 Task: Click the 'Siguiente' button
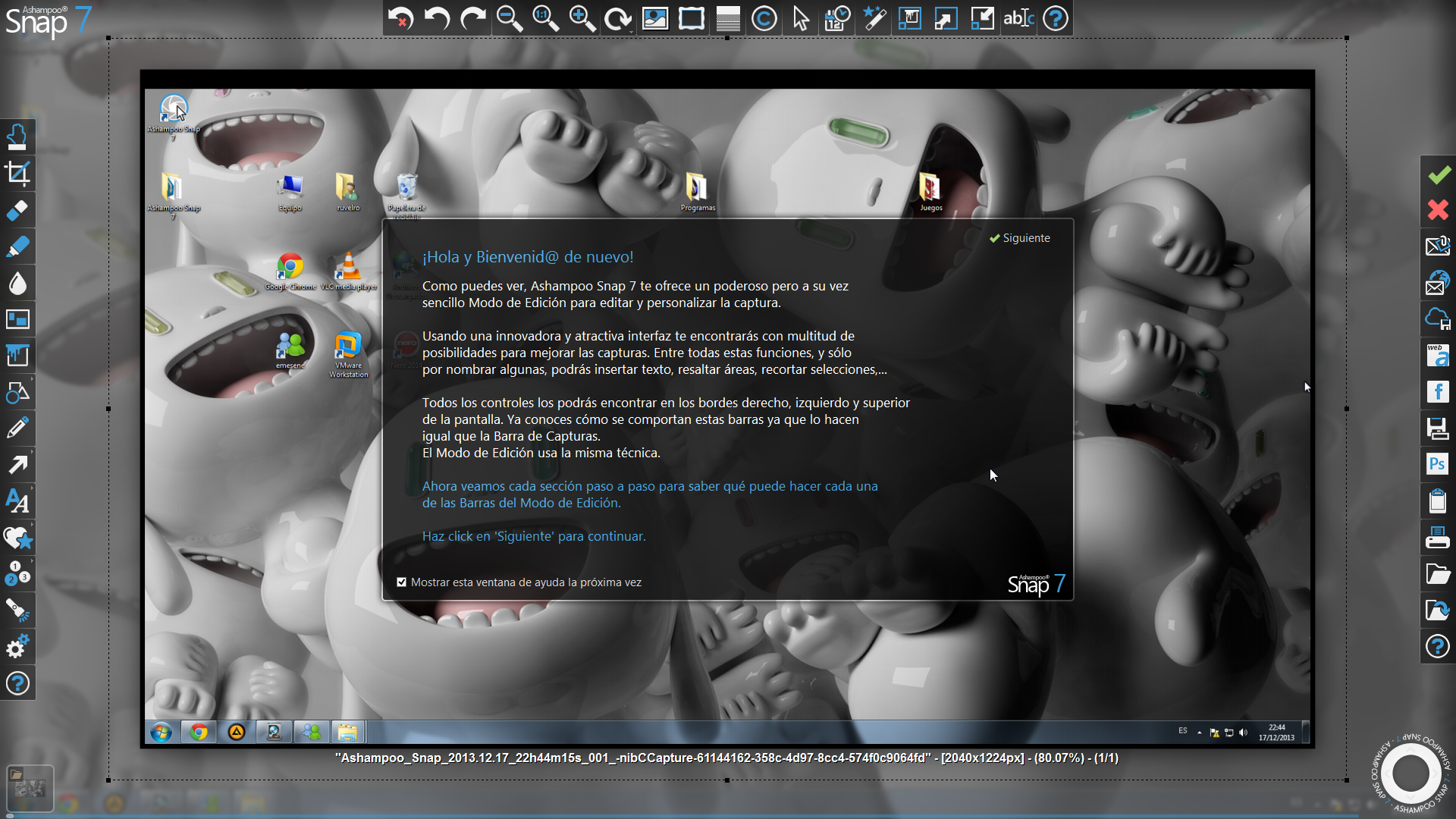click(1019, 238)
